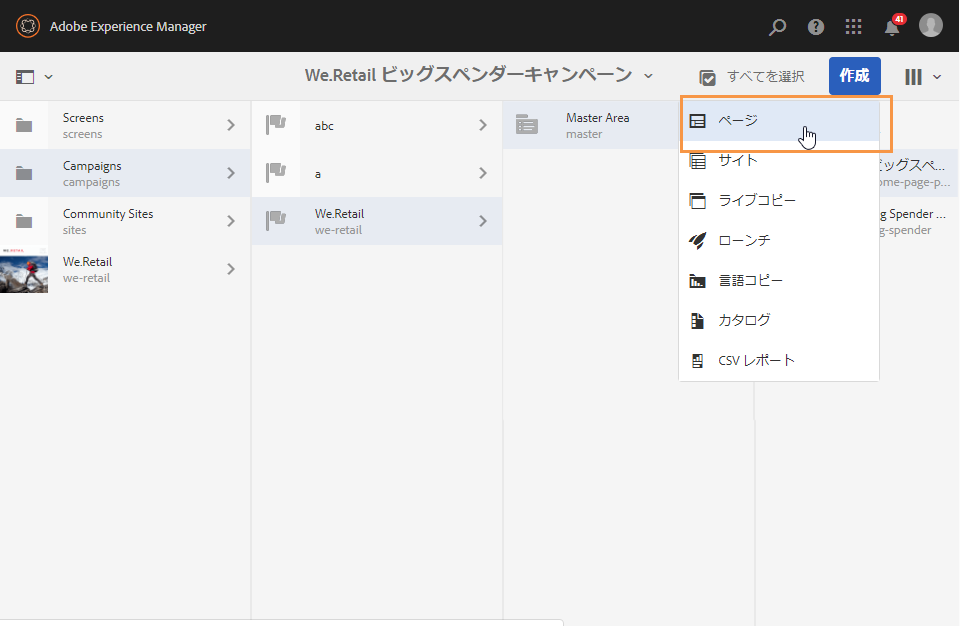
Task: Expand the Campaigns row chevron
Action: tap(231, 173)
